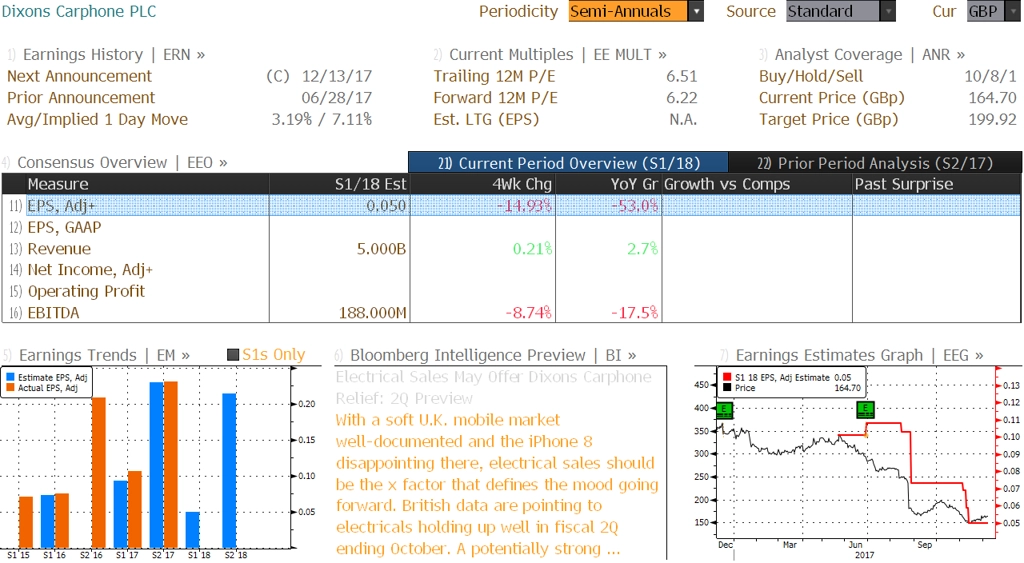Open the Source Standard dropdown arrow
1024x563 pixels.
[888, 12]
